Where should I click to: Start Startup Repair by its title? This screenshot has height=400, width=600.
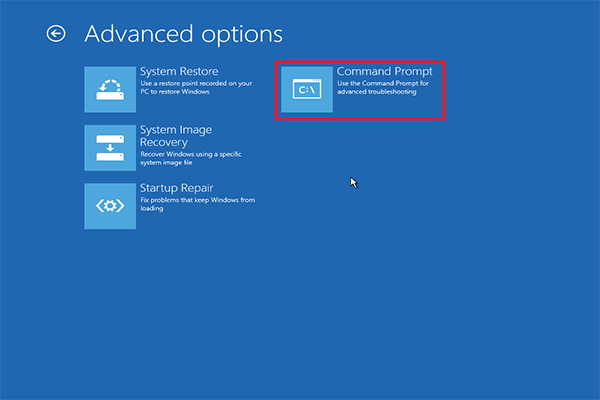coord(176,188)
